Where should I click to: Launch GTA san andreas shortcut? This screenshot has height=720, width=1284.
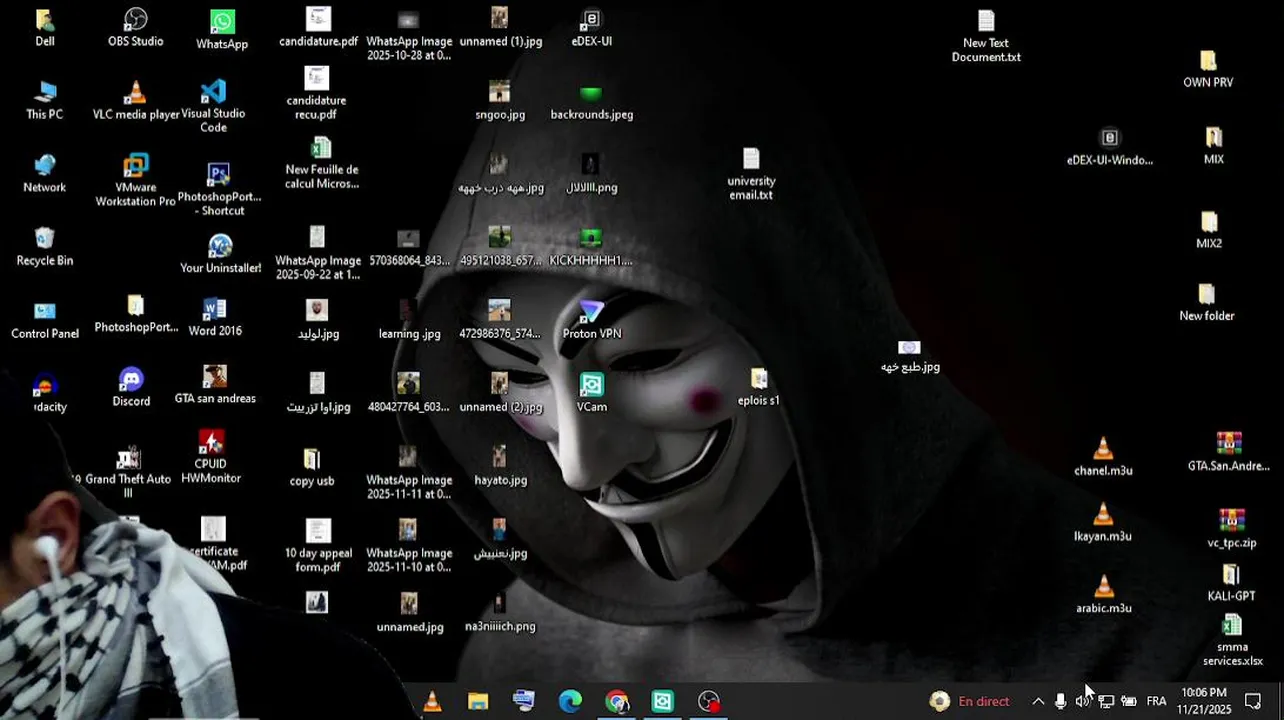[x=215, y=384]
